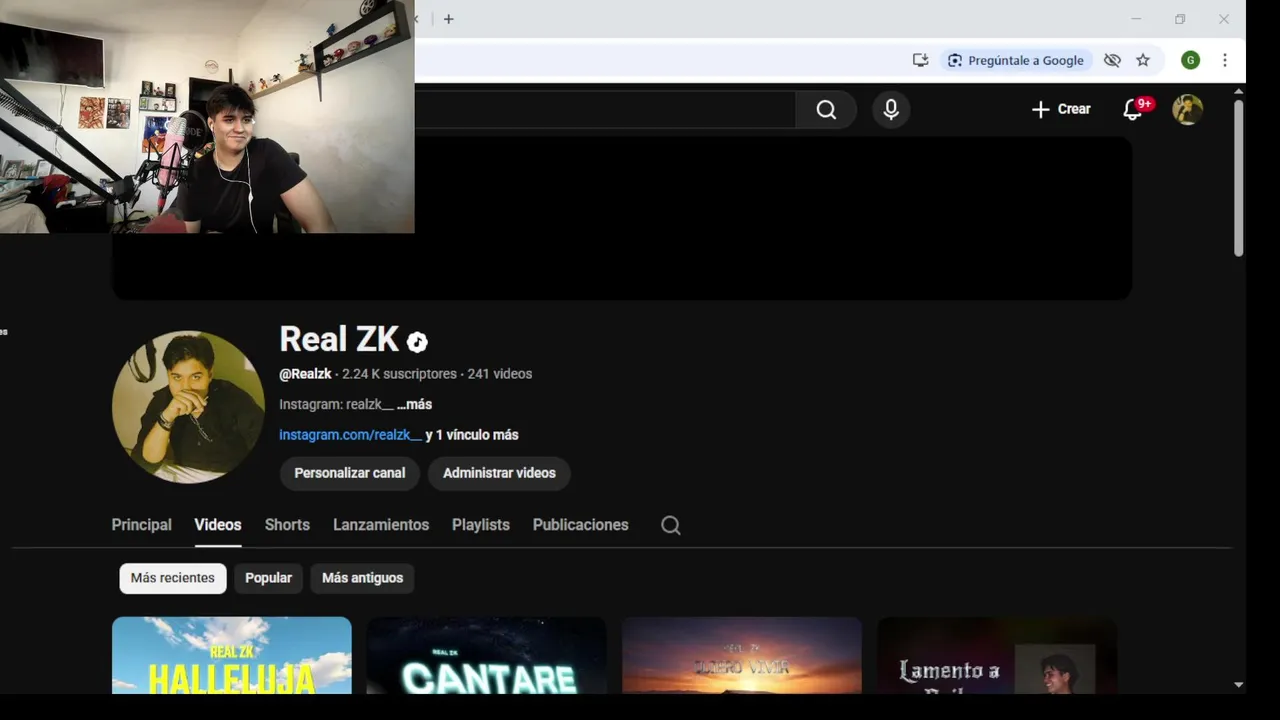The image size is (1280, 720).
Task: Click the YouTube search magnifier button
Action: [826, 109]
